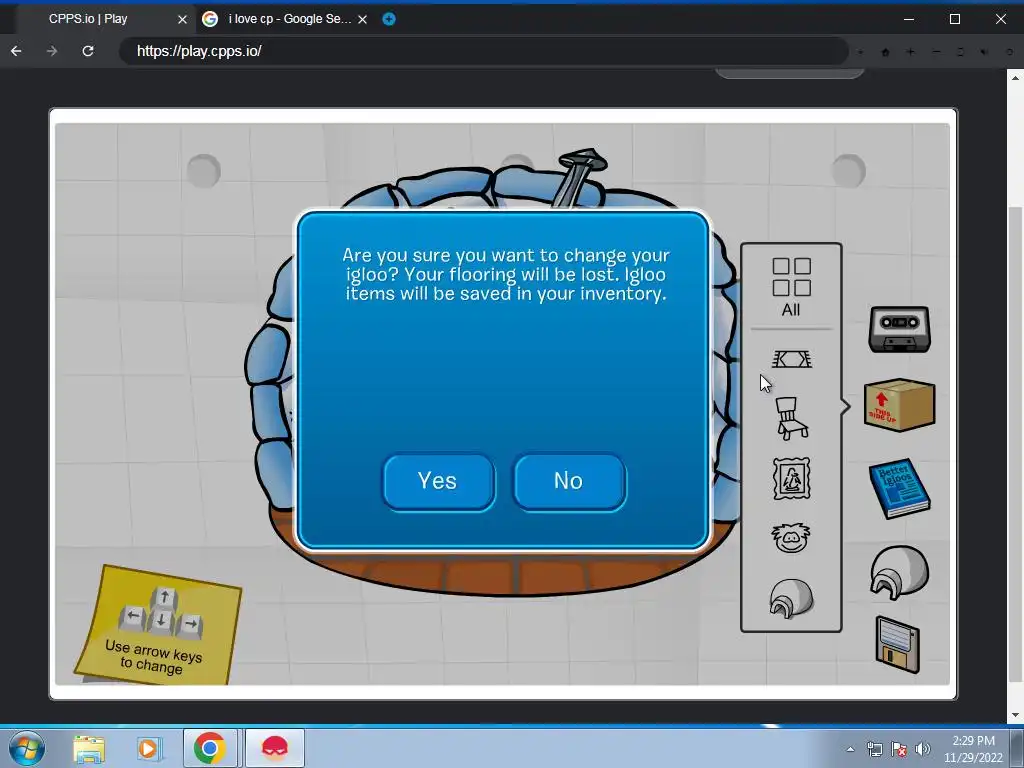Screen dimensions: 1024x768
Task: Open the volume control in system tray
Action: [923, 749]
